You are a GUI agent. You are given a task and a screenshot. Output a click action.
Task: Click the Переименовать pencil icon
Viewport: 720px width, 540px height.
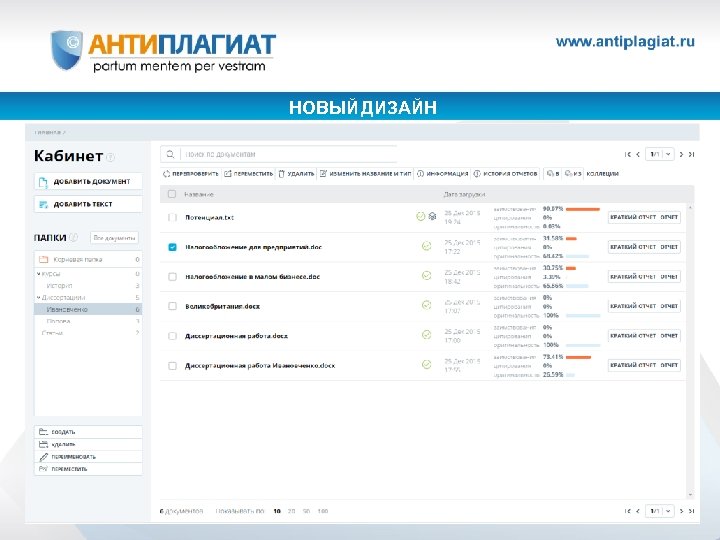(44, 456)
